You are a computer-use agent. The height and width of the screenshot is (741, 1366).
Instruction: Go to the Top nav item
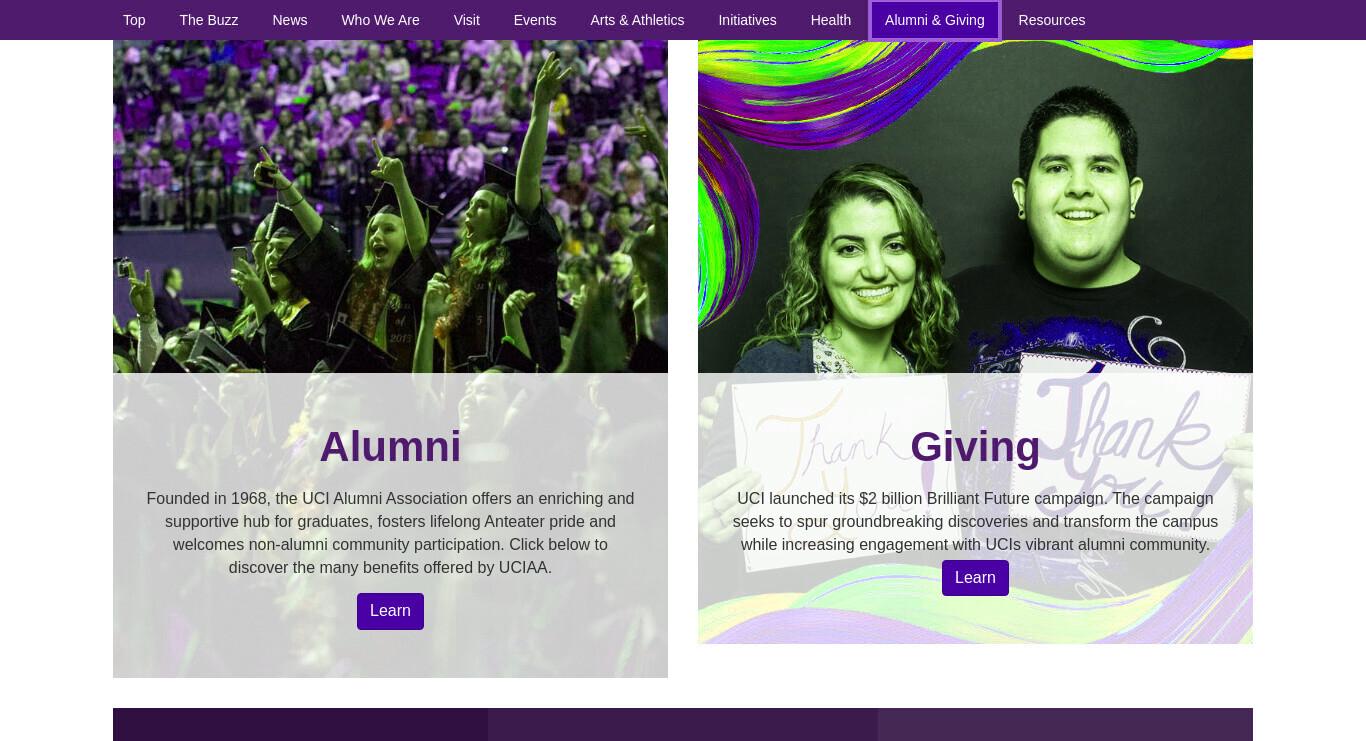click(134, 20)
